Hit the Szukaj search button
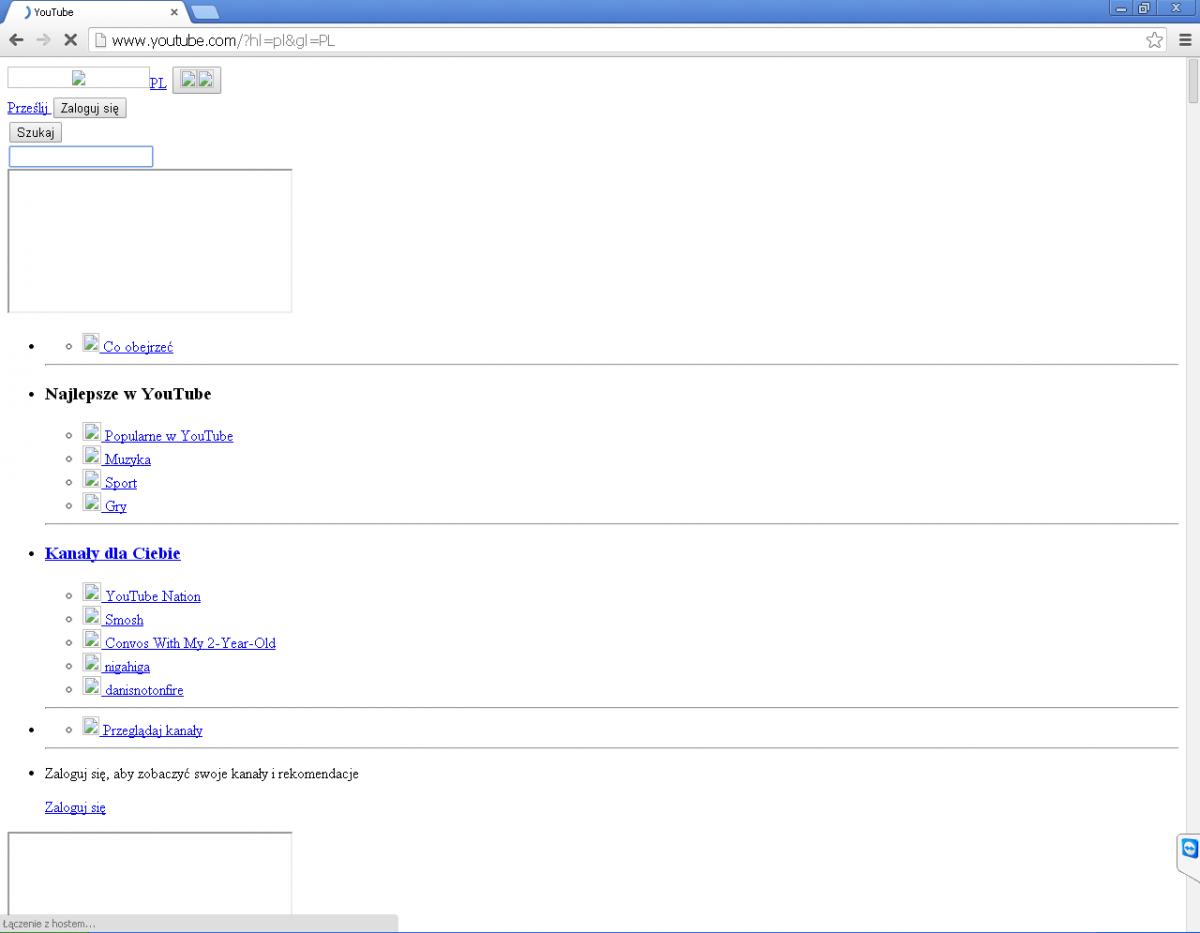1200x933 pixels. coord(35,132)
